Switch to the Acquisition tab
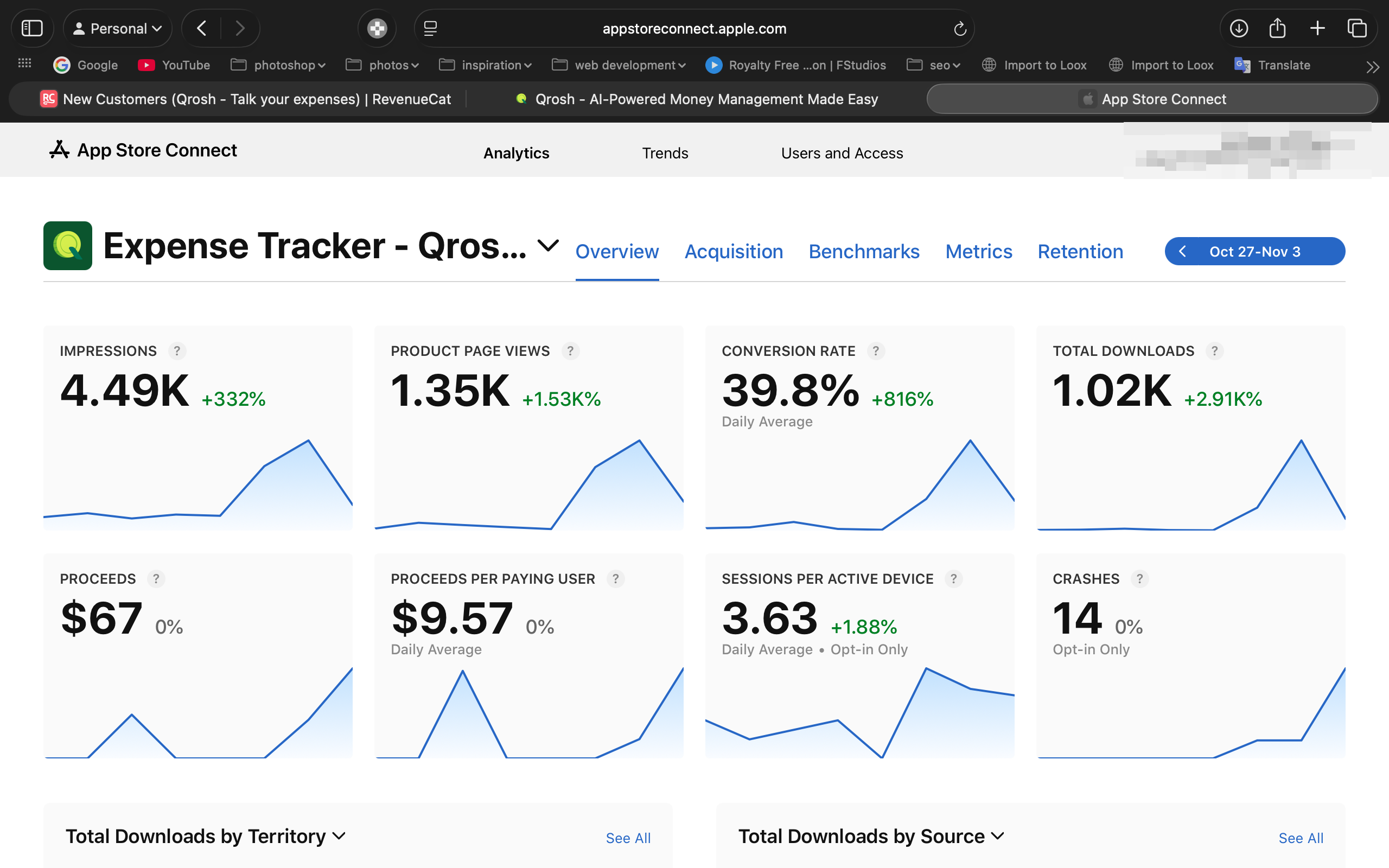Screen dimensions: 1389x868 coord(734,251)
